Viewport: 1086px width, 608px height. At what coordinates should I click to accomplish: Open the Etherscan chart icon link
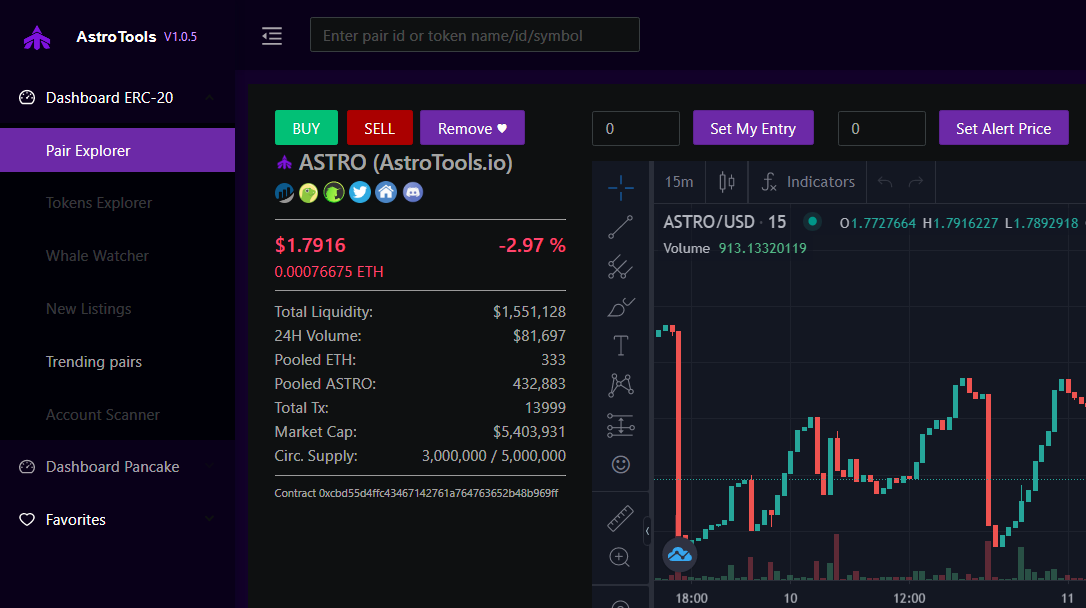pyautogui.click(x=284, y=193)
